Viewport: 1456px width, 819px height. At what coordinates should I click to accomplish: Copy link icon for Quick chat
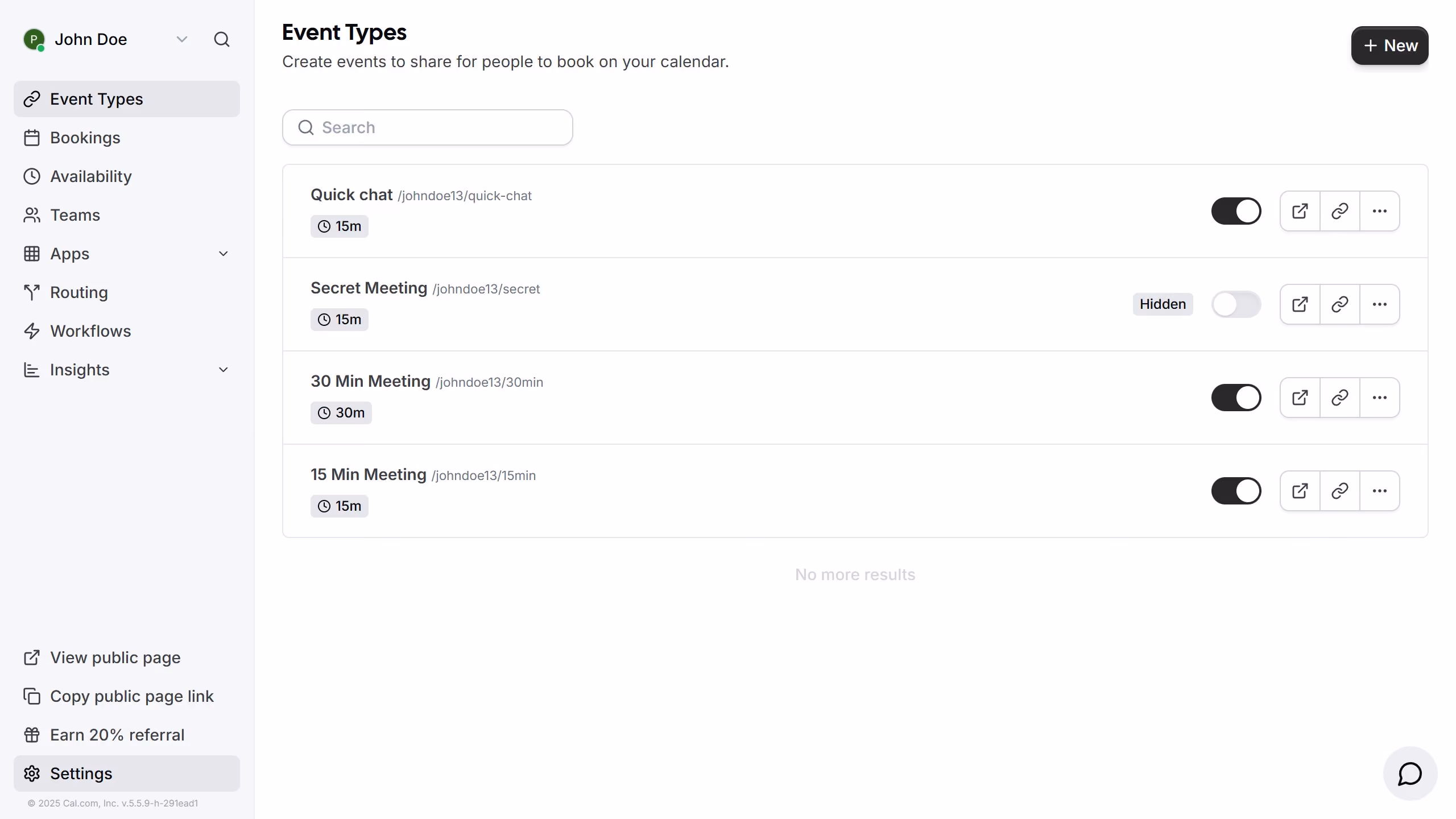pos(1340,211)
